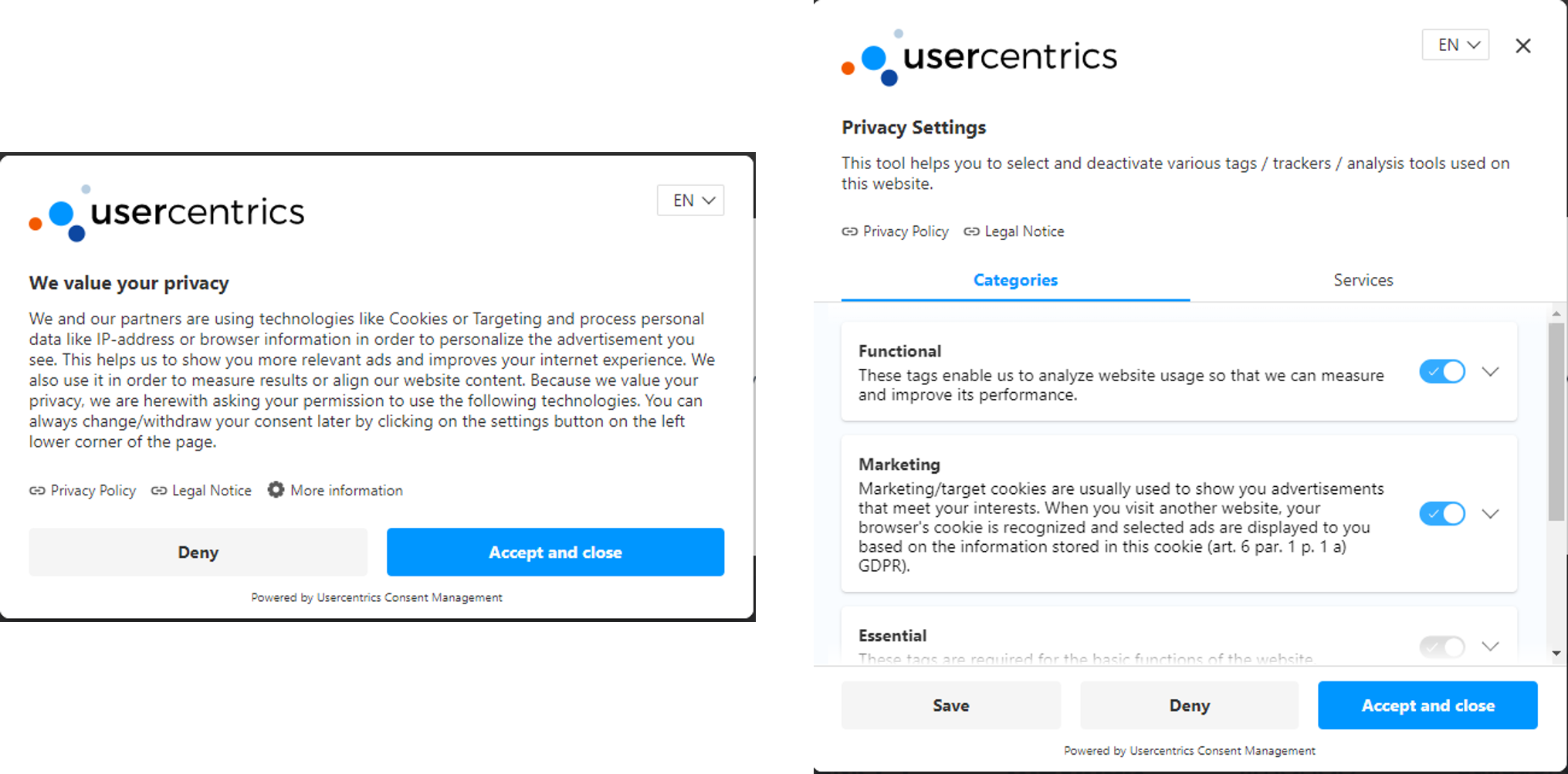
Task: Click the gear icon beside More information
Action: pyautogui.click(x=276, y=490)
